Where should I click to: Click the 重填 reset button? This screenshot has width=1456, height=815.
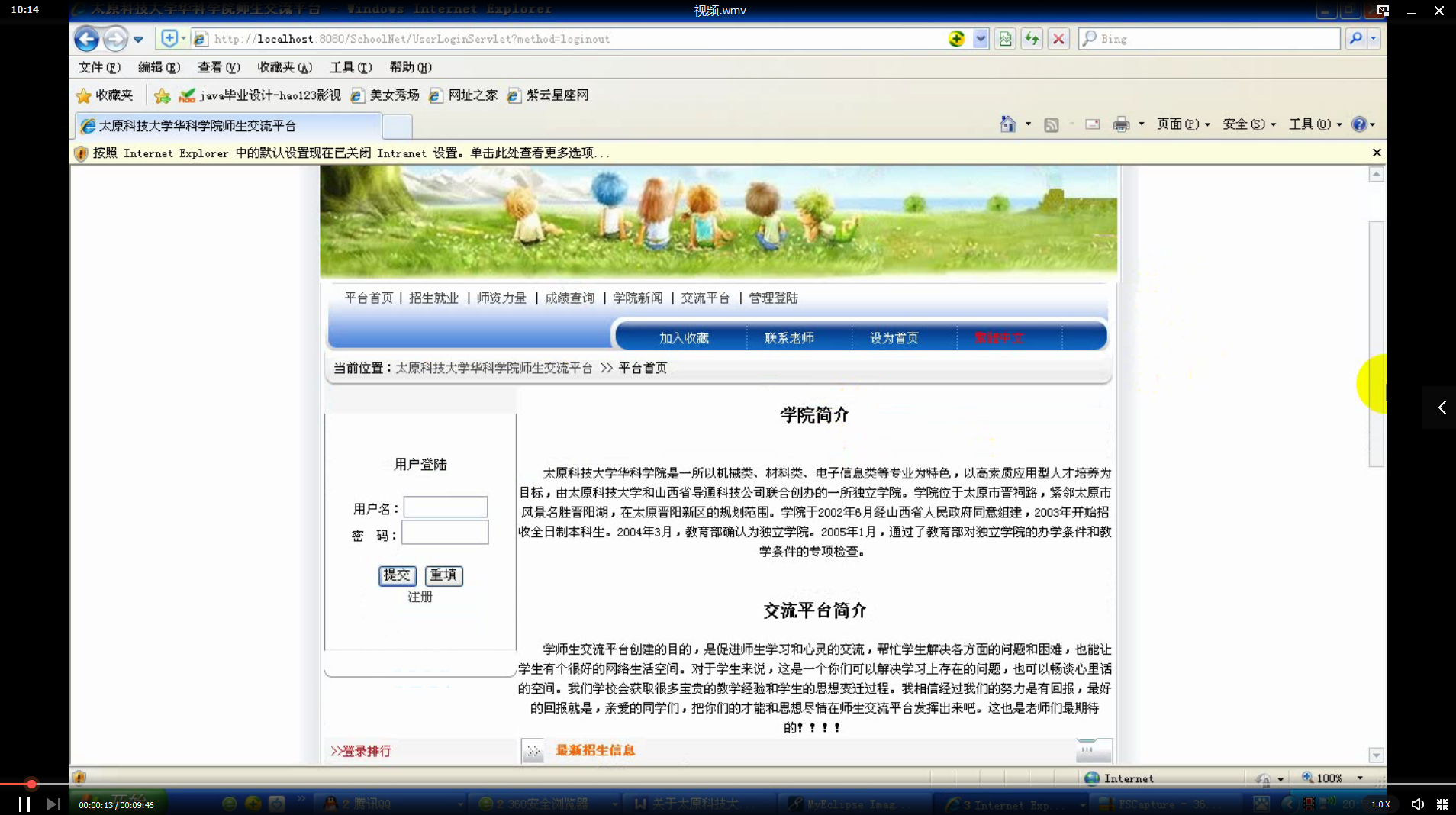pos(443,575)
